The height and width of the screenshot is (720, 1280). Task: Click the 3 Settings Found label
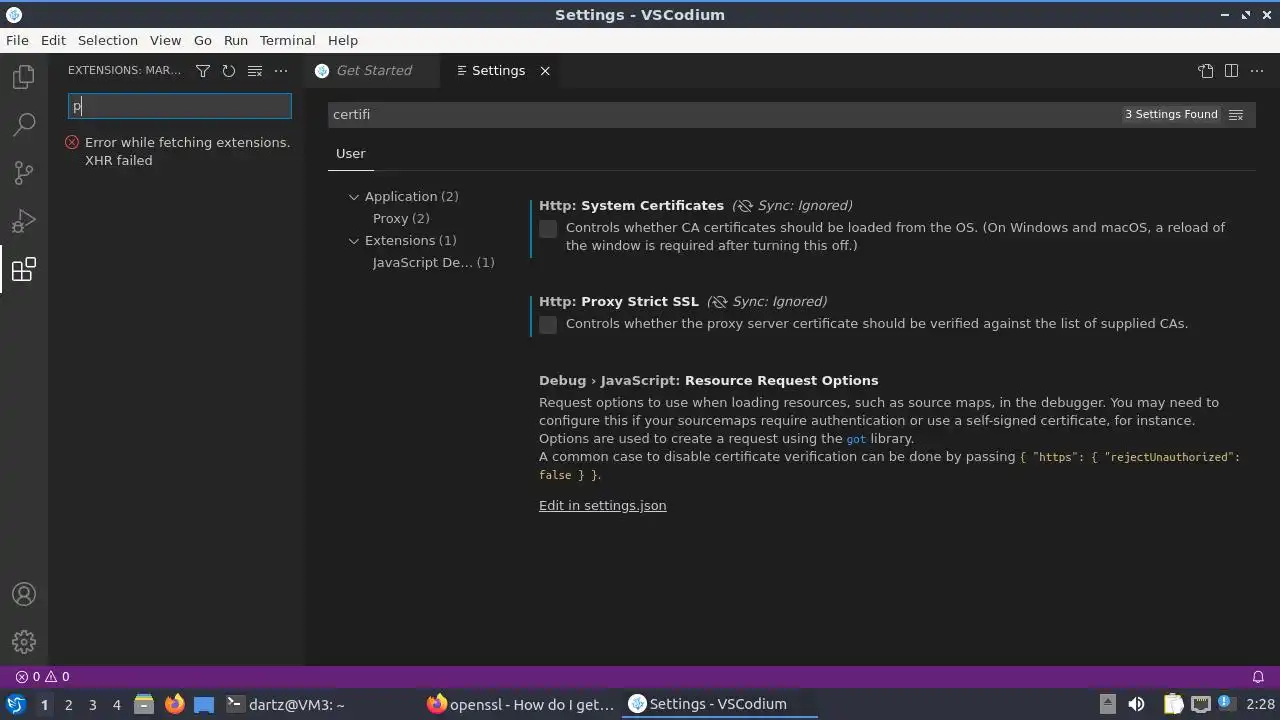(1171, 115)
